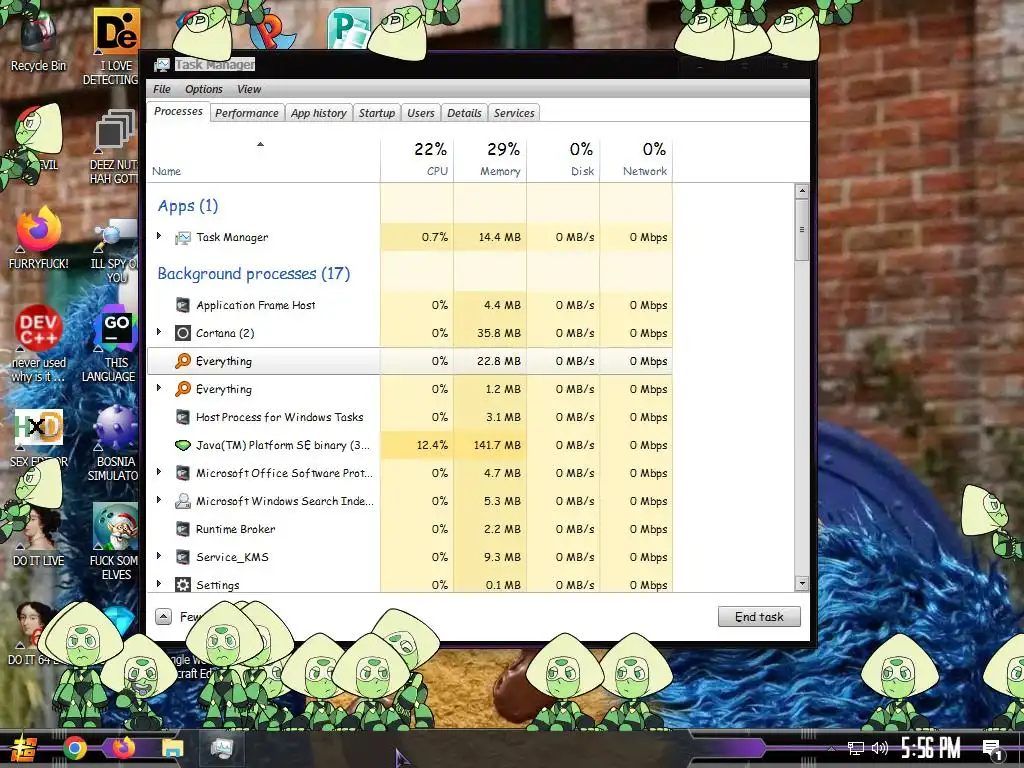Click the Cortana process icon
The height and width of the screenshot is (768, 1024).
[x=183, y=333]
